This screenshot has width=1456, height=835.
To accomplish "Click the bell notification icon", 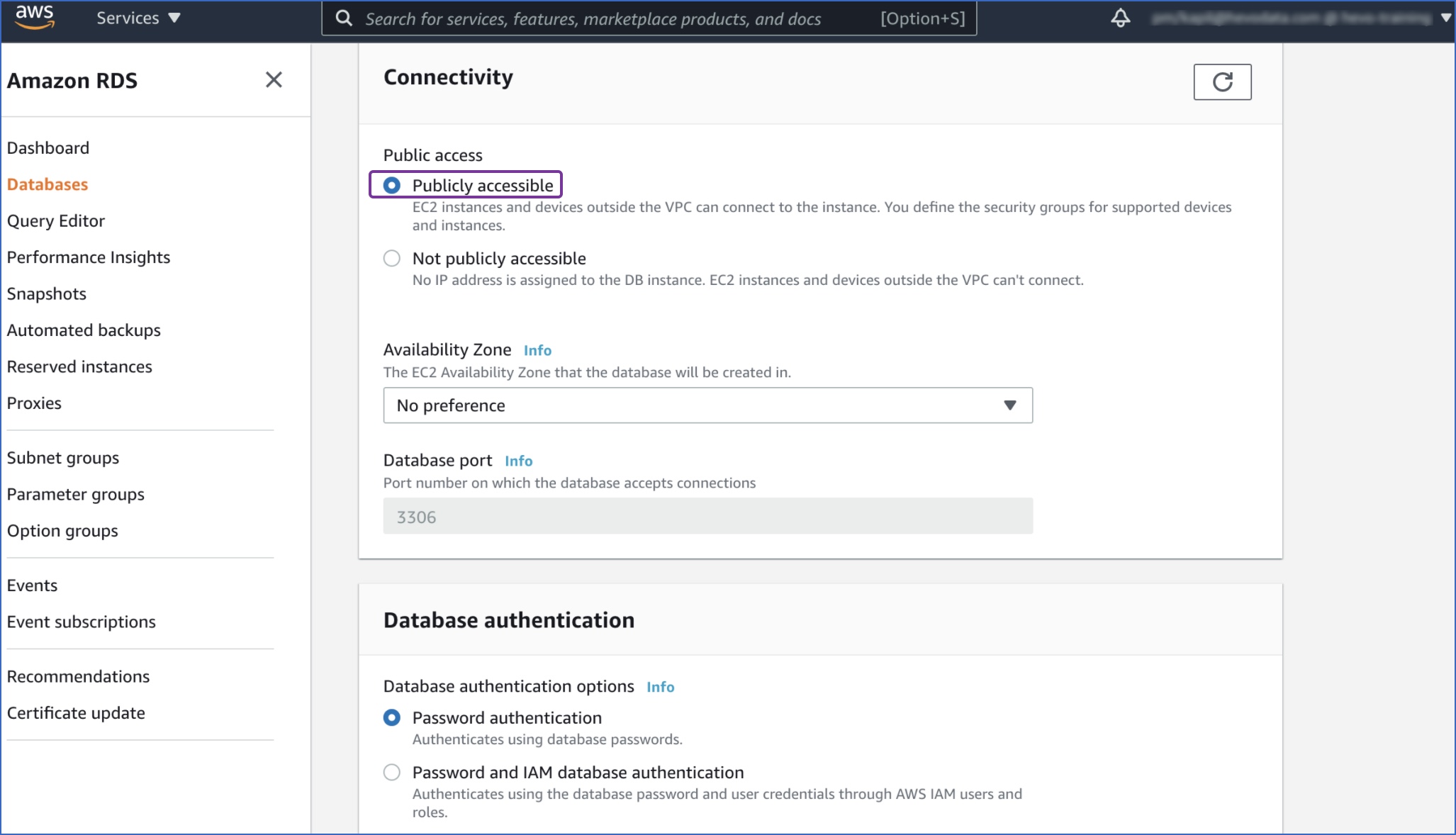I will pos(1120,19).
